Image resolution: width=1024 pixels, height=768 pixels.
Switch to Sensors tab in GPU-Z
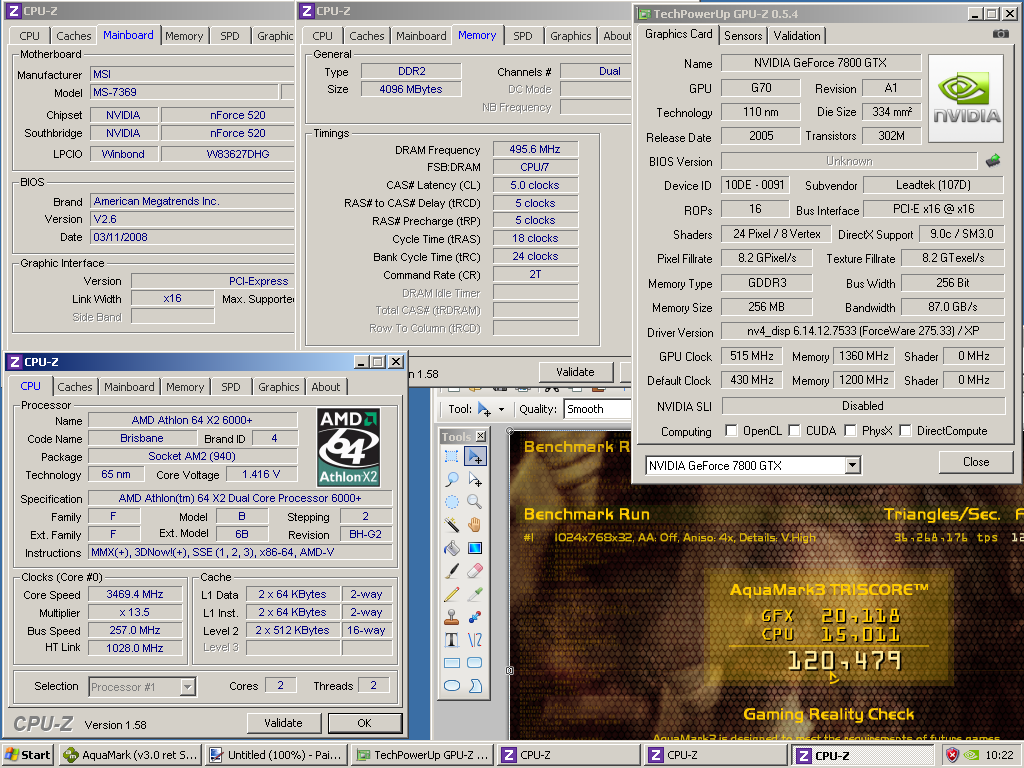tap(743, 36)
